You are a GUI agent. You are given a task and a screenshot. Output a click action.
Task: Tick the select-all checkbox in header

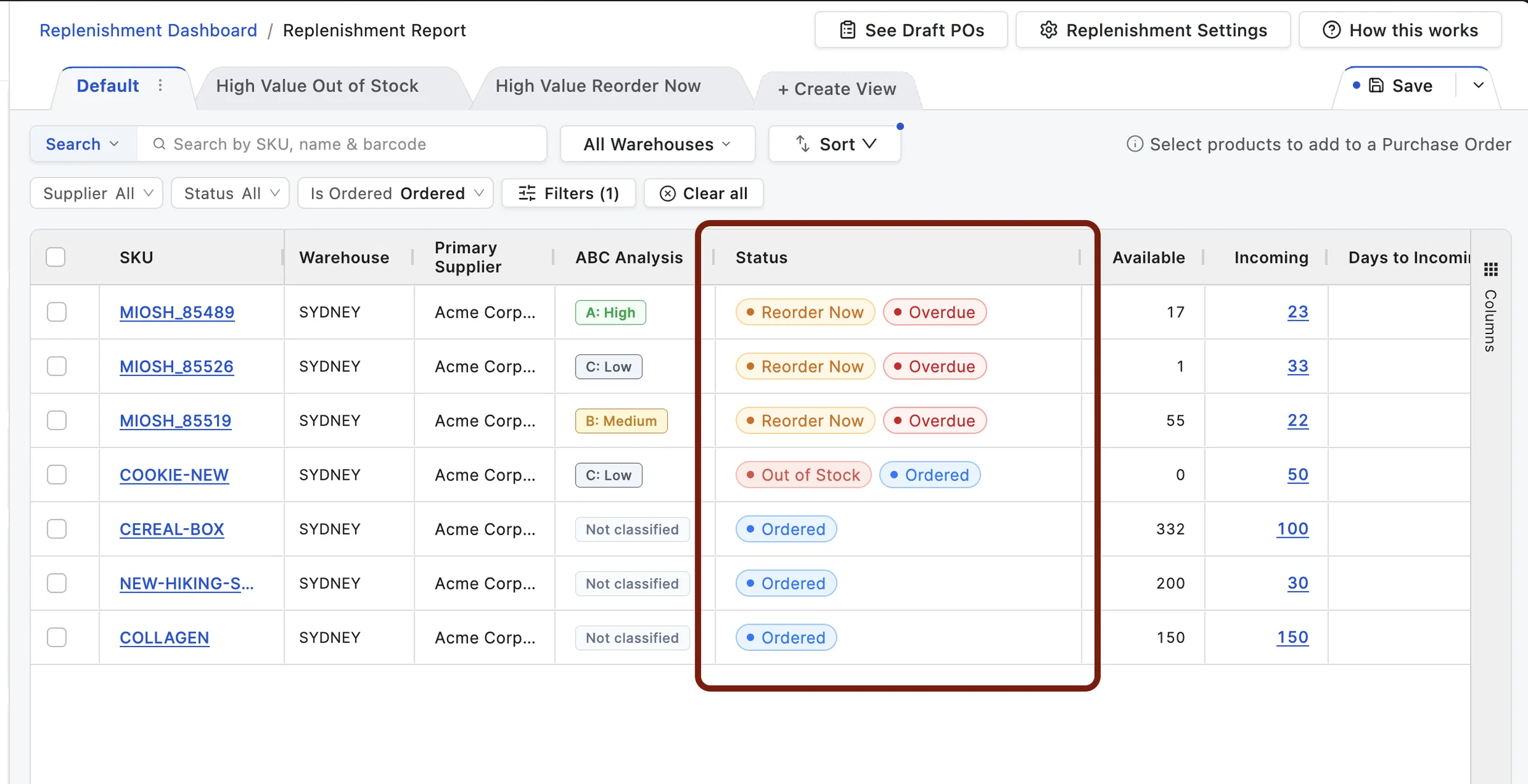click(x=56, y=257)
